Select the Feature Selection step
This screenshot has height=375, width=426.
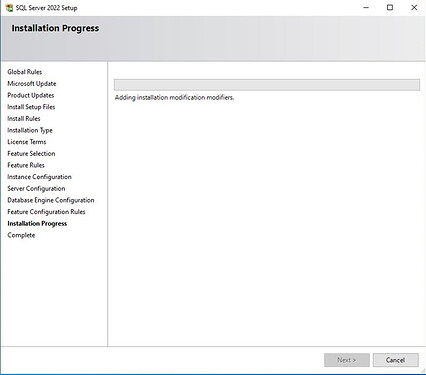click(x=31, y=153)
